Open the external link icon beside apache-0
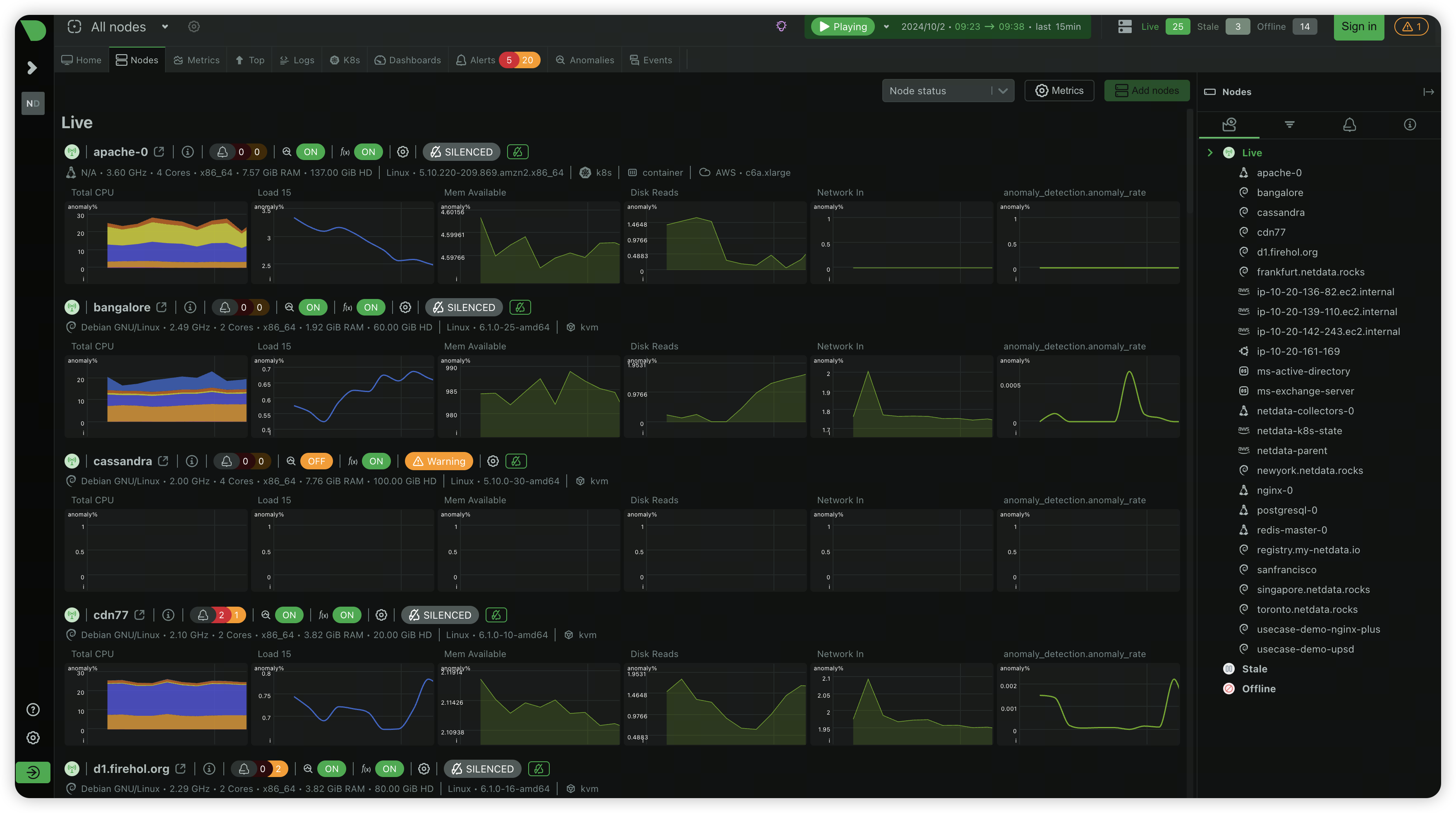 point(159,151)
